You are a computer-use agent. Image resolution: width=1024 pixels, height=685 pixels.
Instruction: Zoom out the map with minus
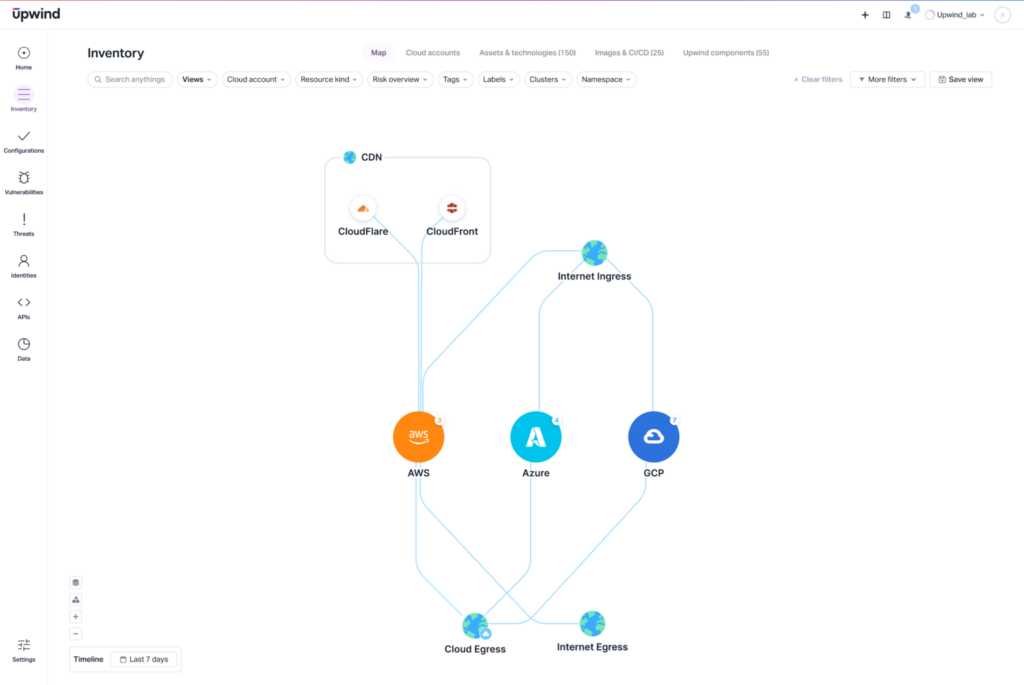(76, 633)
